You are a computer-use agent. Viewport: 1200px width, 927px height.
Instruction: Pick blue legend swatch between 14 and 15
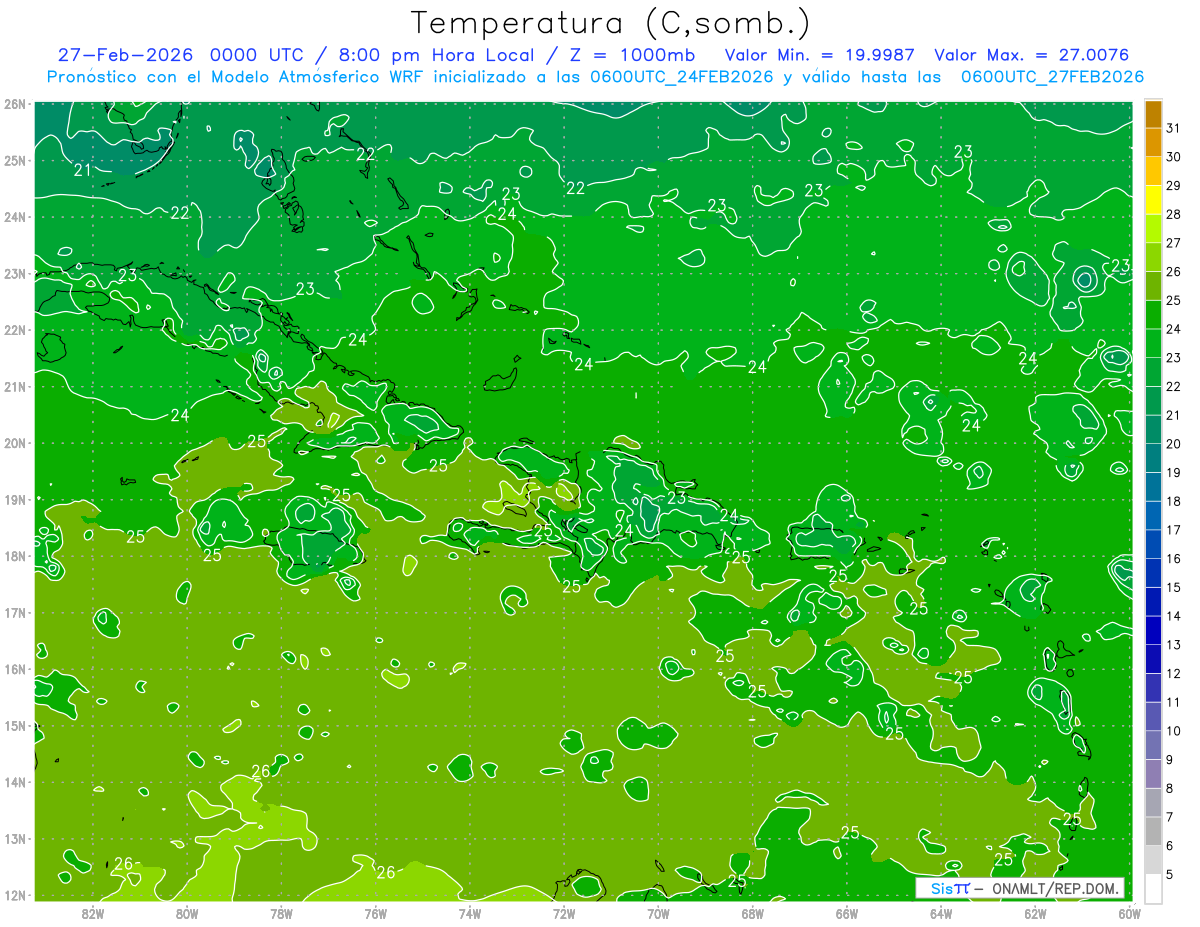point(1153,602)
